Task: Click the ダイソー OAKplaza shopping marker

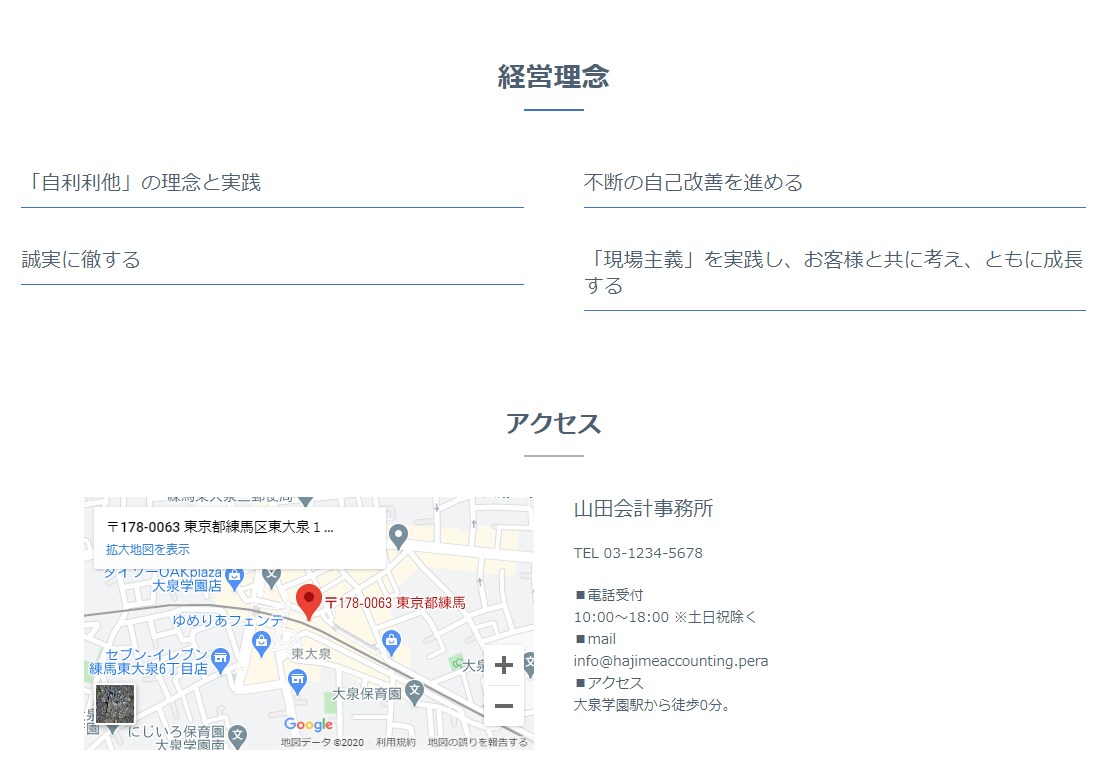Action: tap(235, 577)
